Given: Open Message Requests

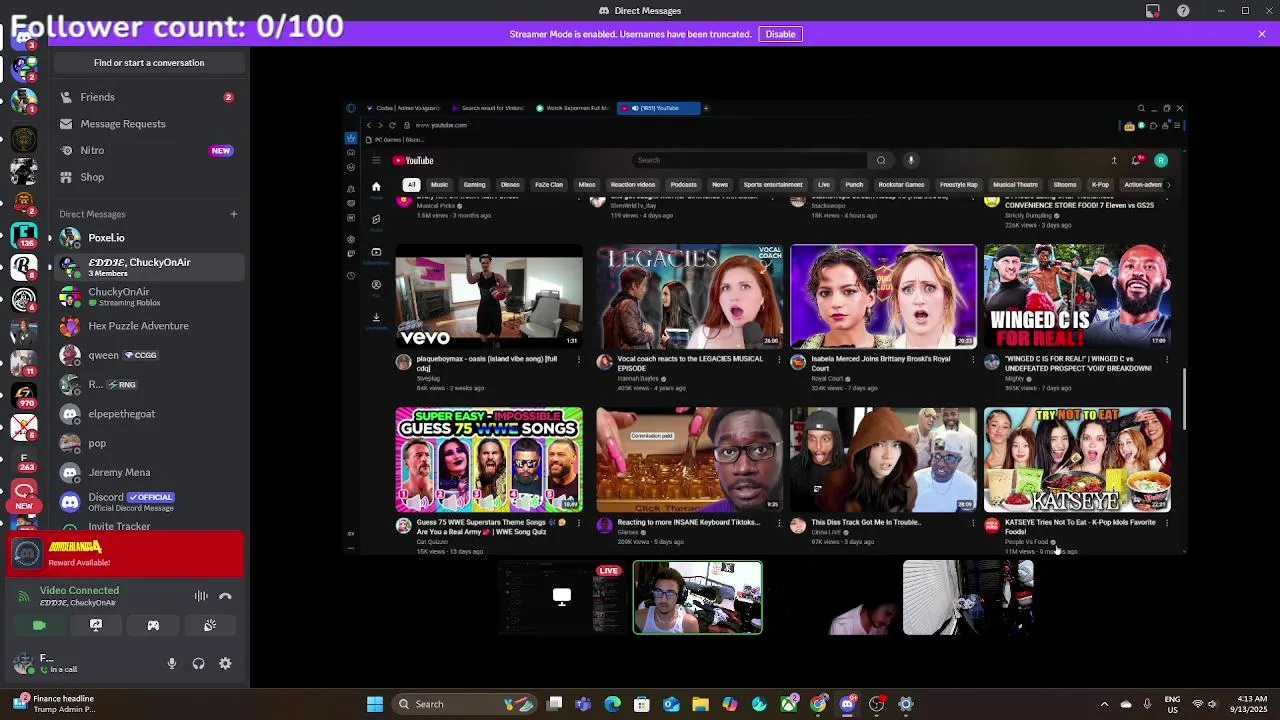Looking at the screenshot, I should pos(149,124).
